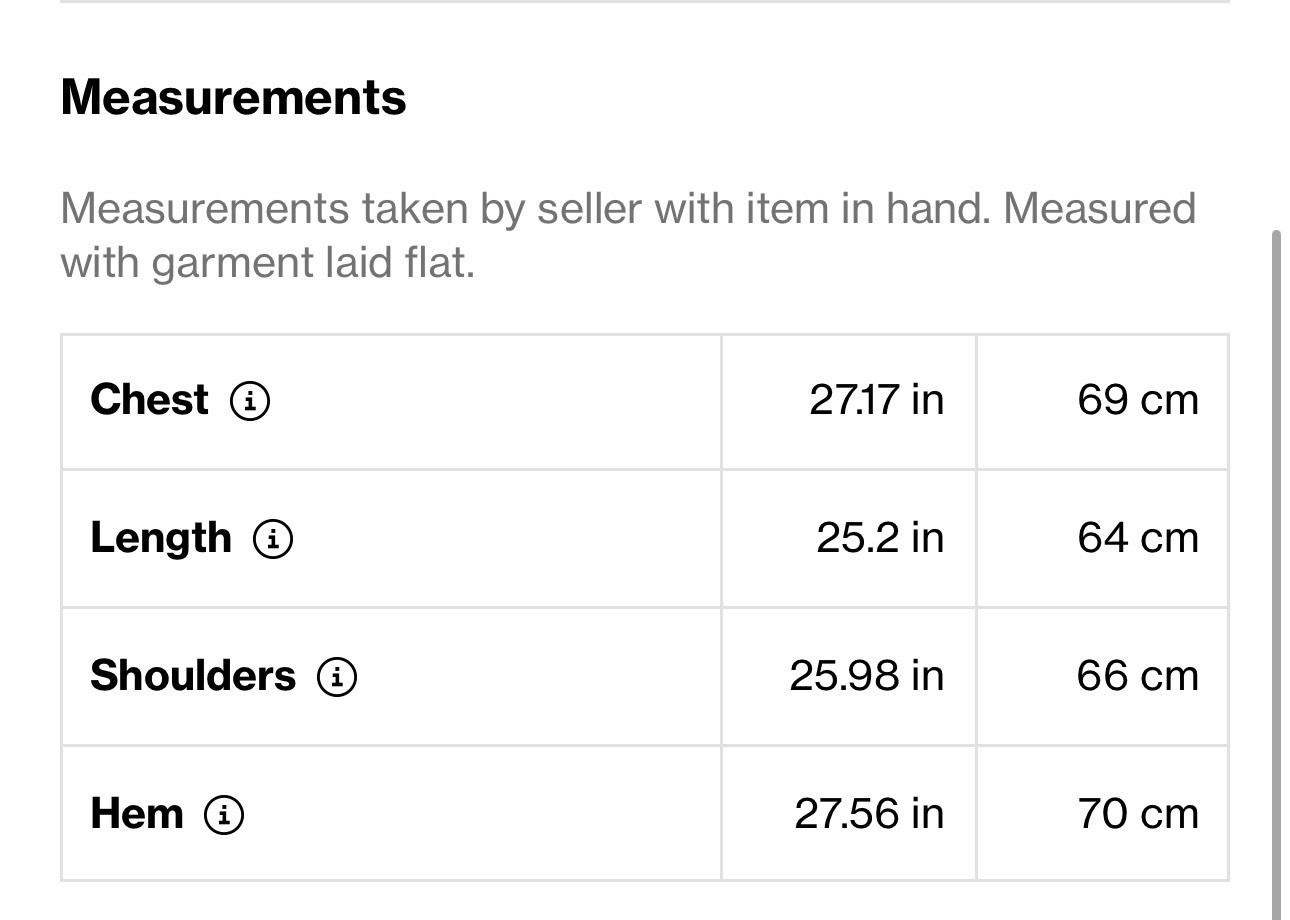Screen dimensions: 1290x920
Task: Select the Length row label
Action: (160, 539)
